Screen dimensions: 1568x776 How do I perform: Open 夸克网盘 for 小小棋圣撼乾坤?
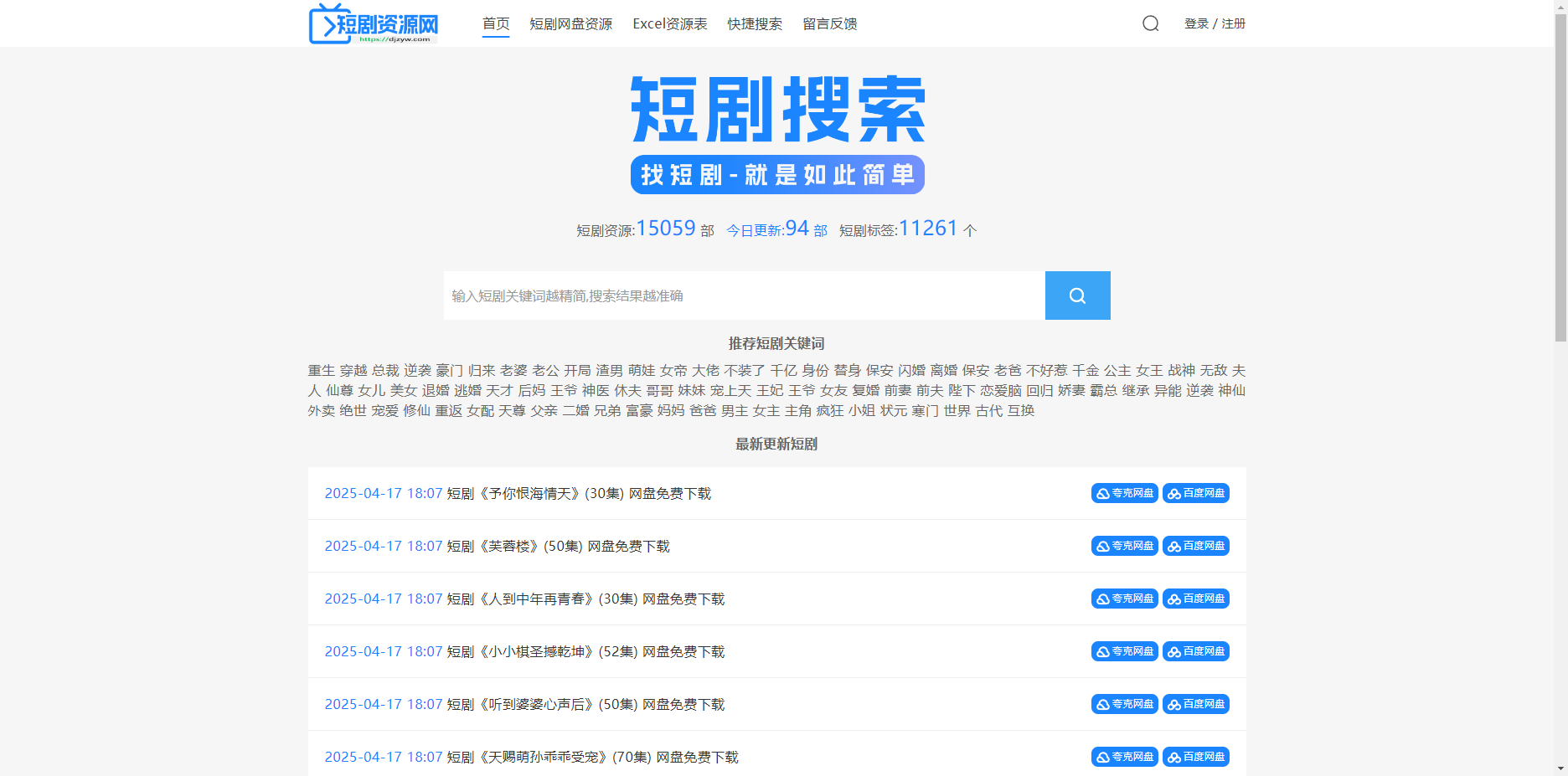point(1124,651)
